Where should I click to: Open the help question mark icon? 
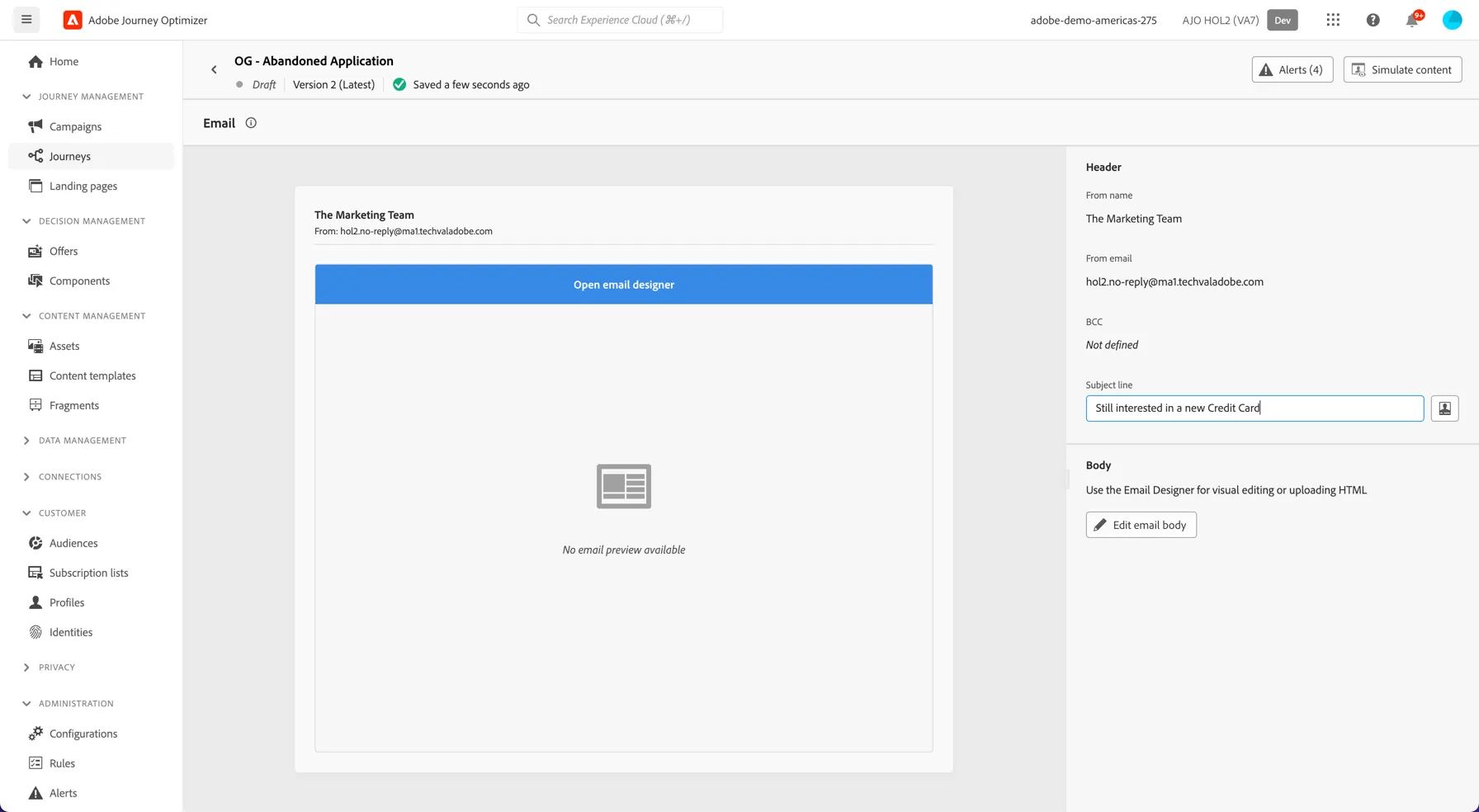coord(1373,20)
